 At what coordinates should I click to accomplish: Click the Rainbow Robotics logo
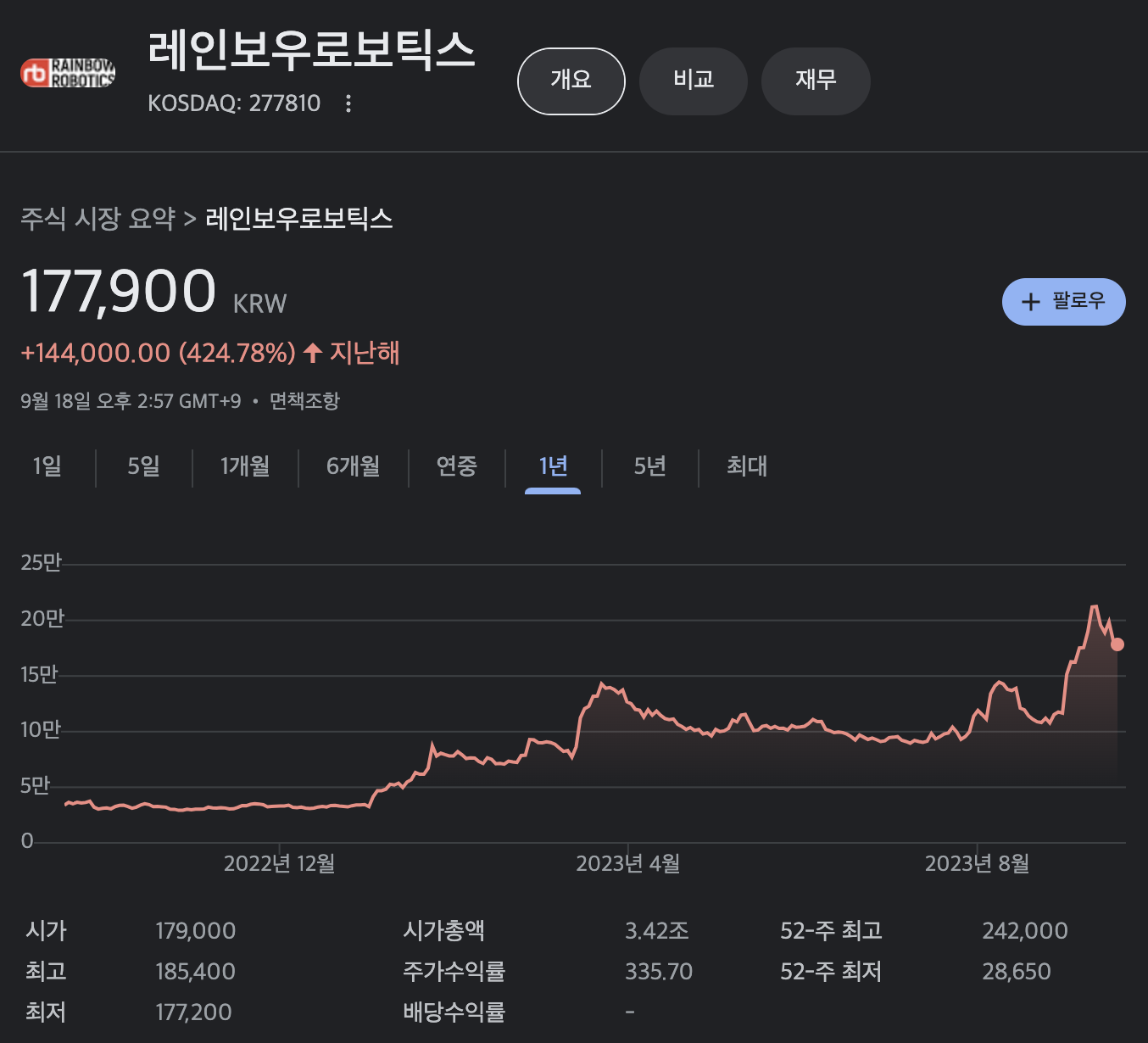coord(68,73)
